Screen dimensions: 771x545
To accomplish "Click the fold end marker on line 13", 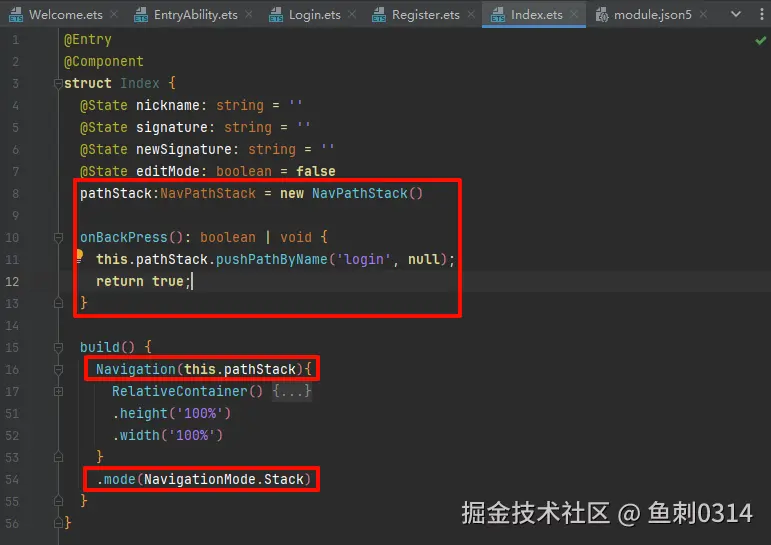I will 58,303.
